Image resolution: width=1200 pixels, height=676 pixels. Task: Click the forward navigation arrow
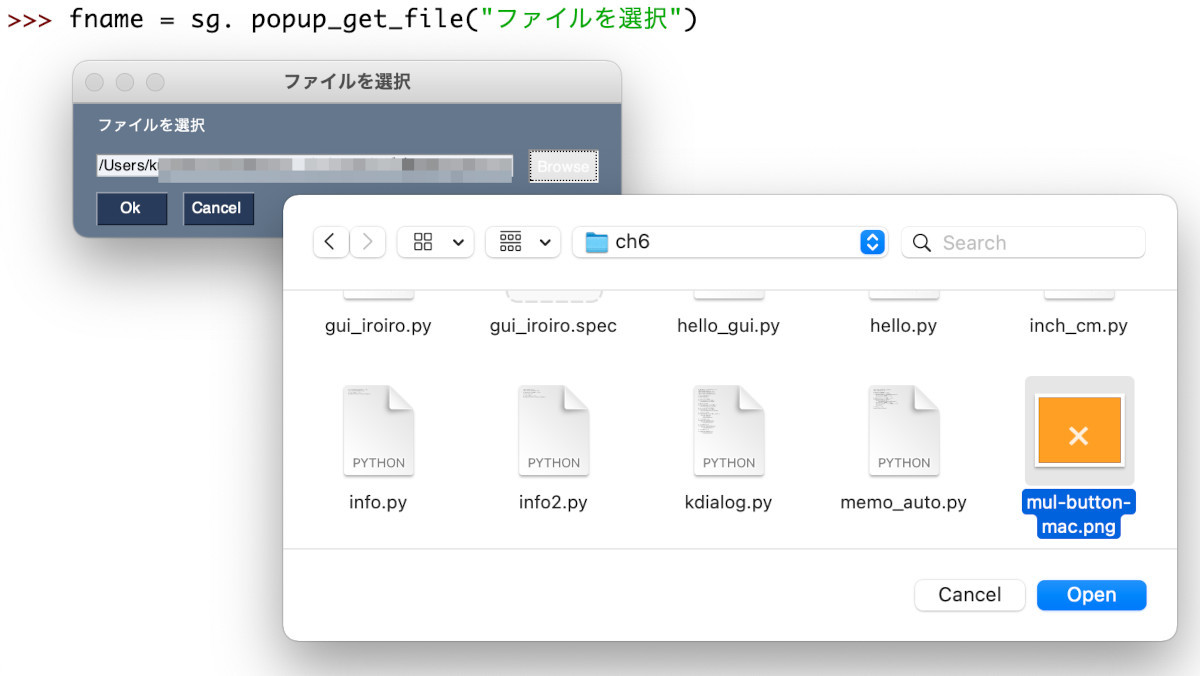click(367, 242)
